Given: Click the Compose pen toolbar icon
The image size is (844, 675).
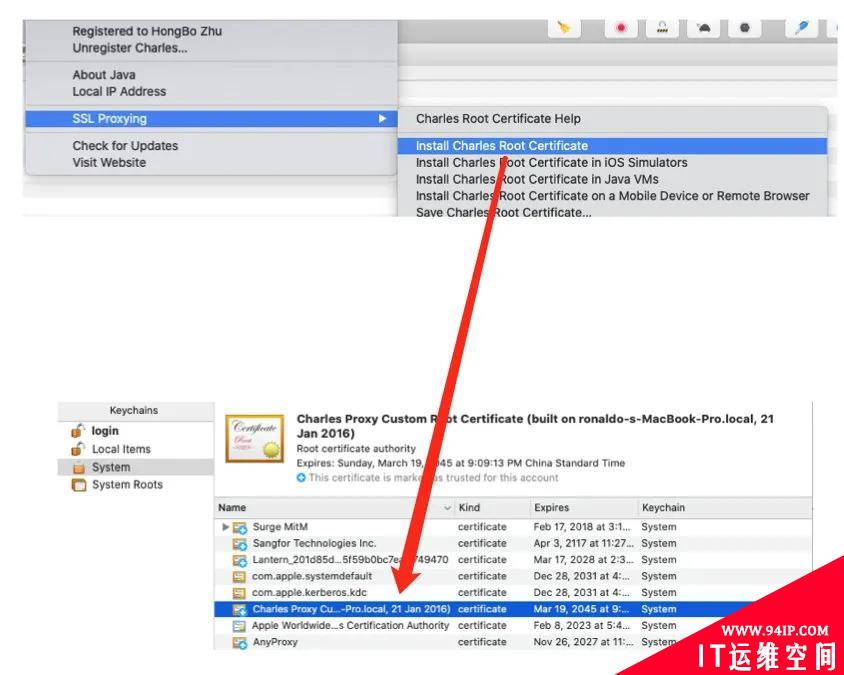Looking at the screenshot, I should tap(801, 27).
